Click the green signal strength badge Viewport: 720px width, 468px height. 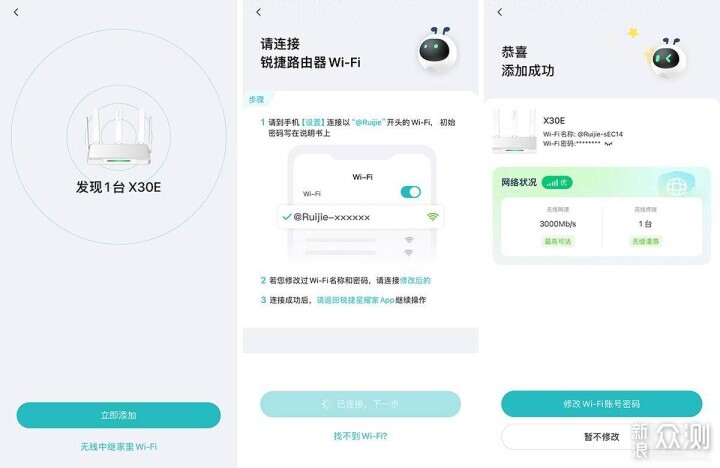557,182
